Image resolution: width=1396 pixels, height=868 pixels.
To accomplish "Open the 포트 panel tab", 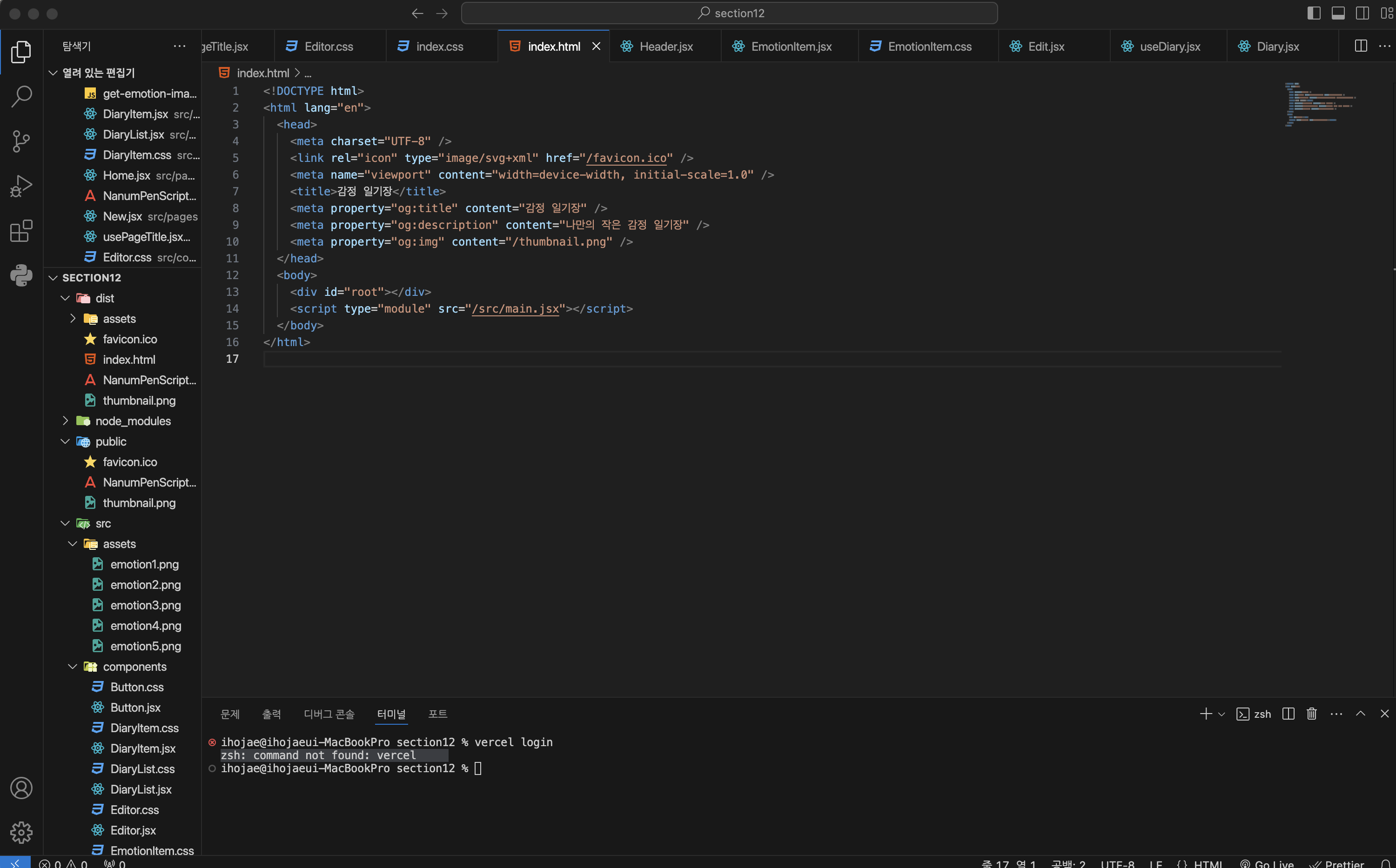I will coord(437,714).
